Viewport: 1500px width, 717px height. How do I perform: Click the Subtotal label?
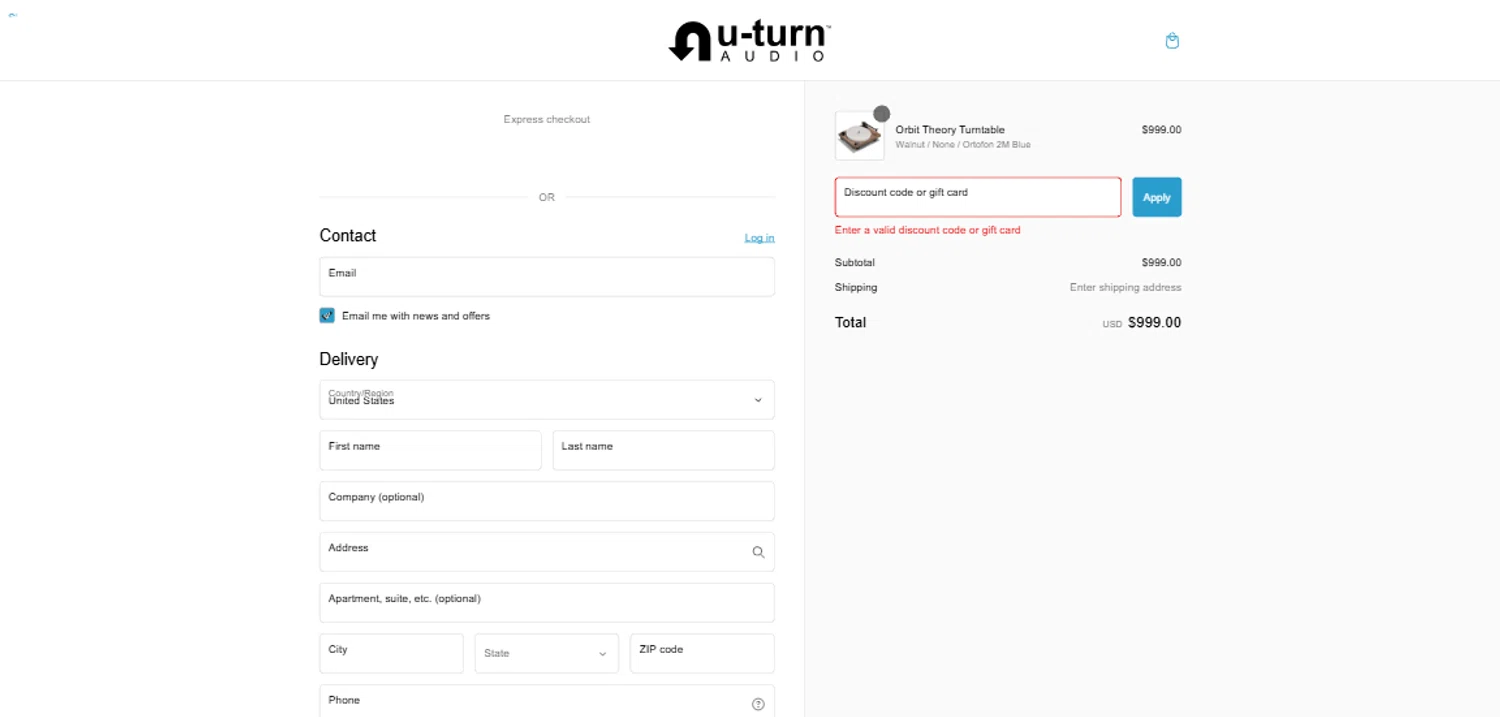click(855, 263)
